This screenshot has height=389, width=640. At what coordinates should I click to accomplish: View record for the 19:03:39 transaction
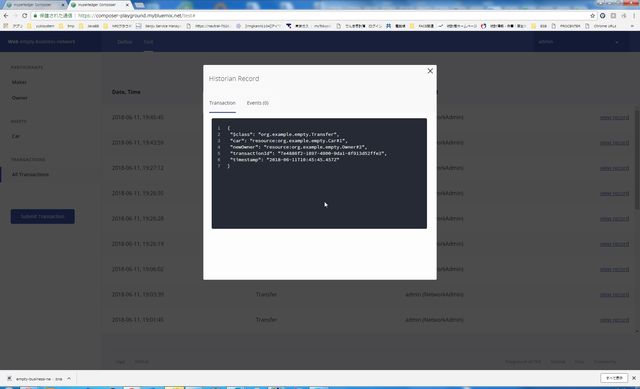click(614, 295)
